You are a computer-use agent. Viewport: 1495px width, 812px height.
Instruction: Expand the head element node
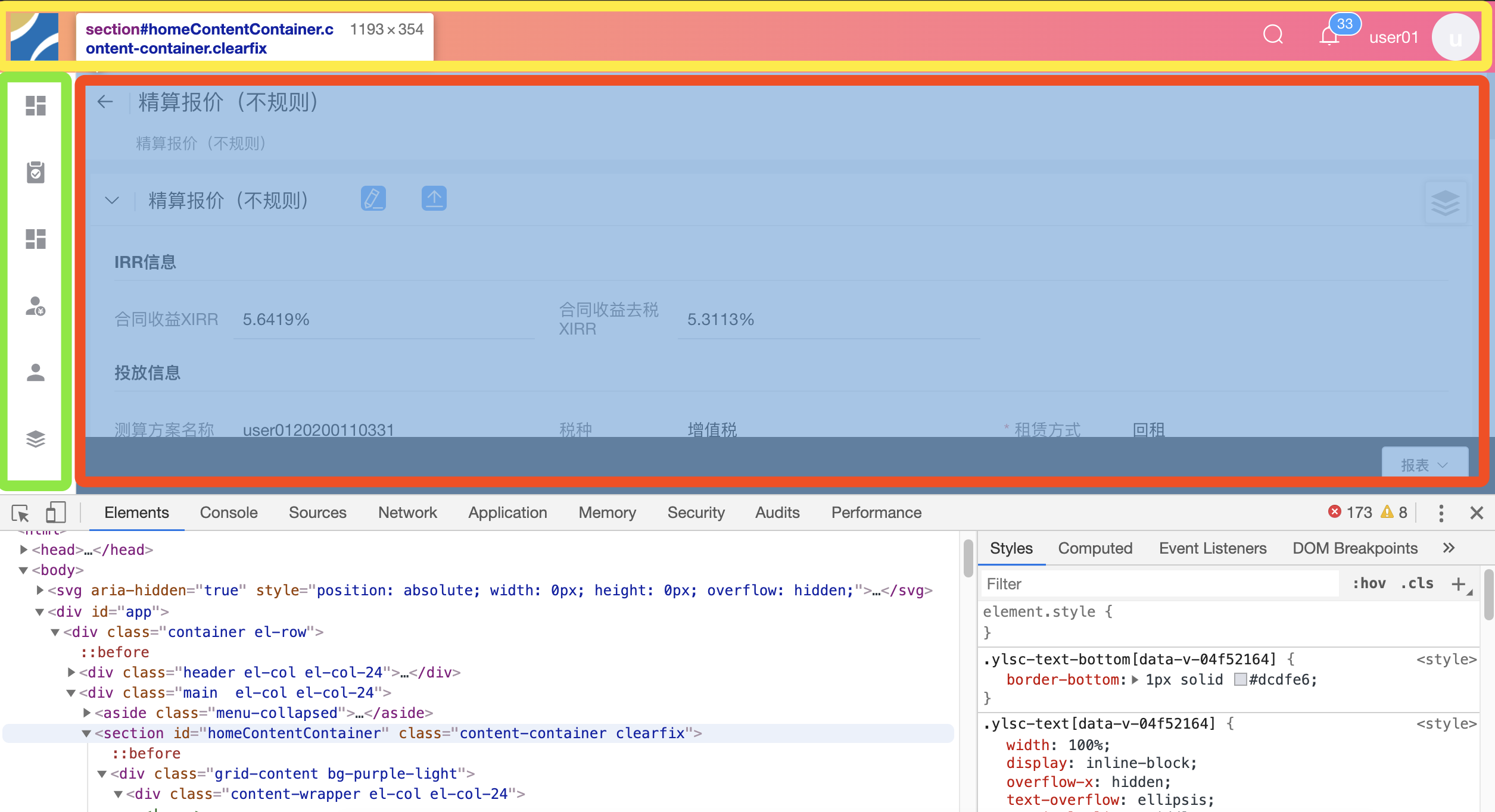pos(24,549)
